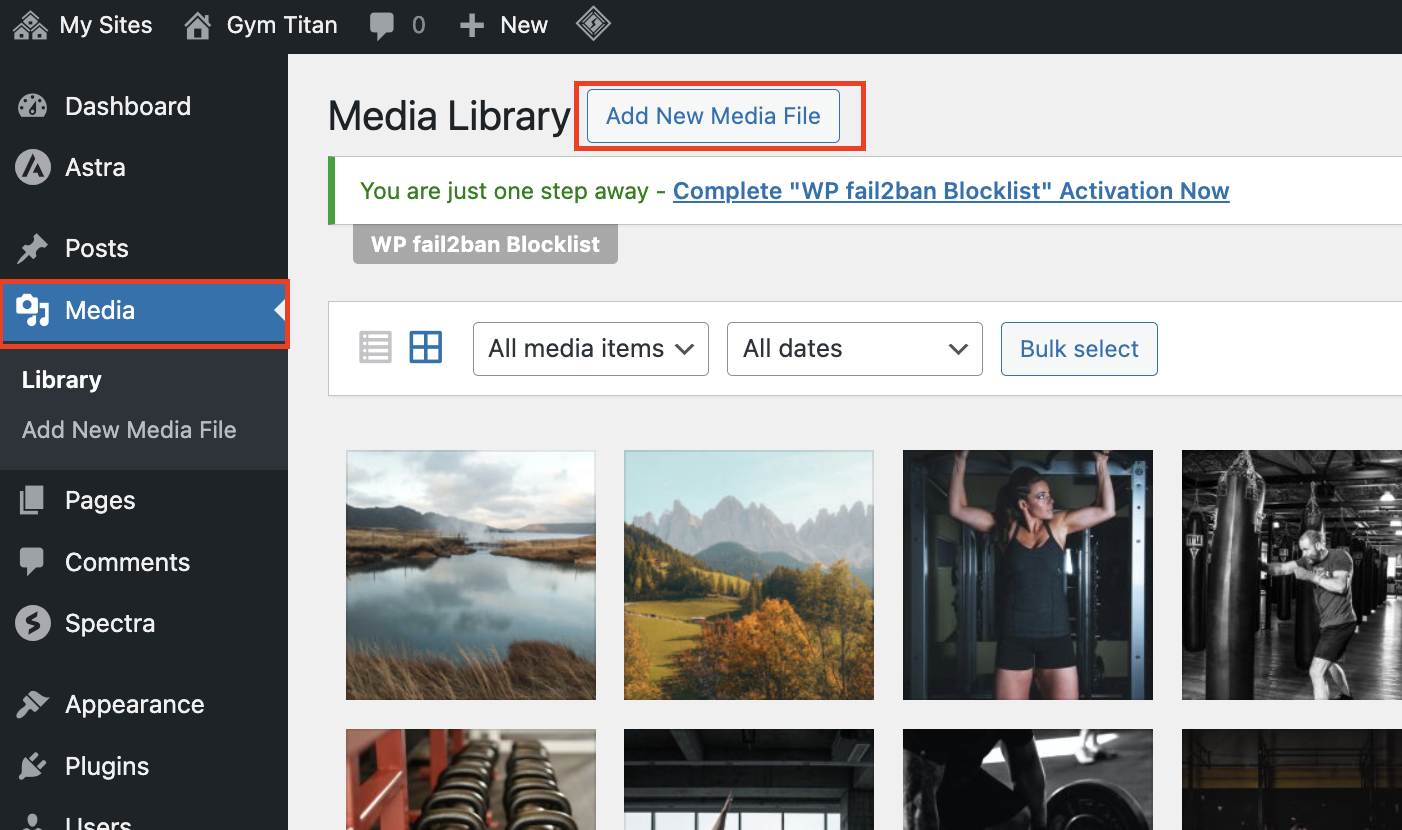
Task: Select the barbell weight plate thumbnail
Action: [1028, 779]
